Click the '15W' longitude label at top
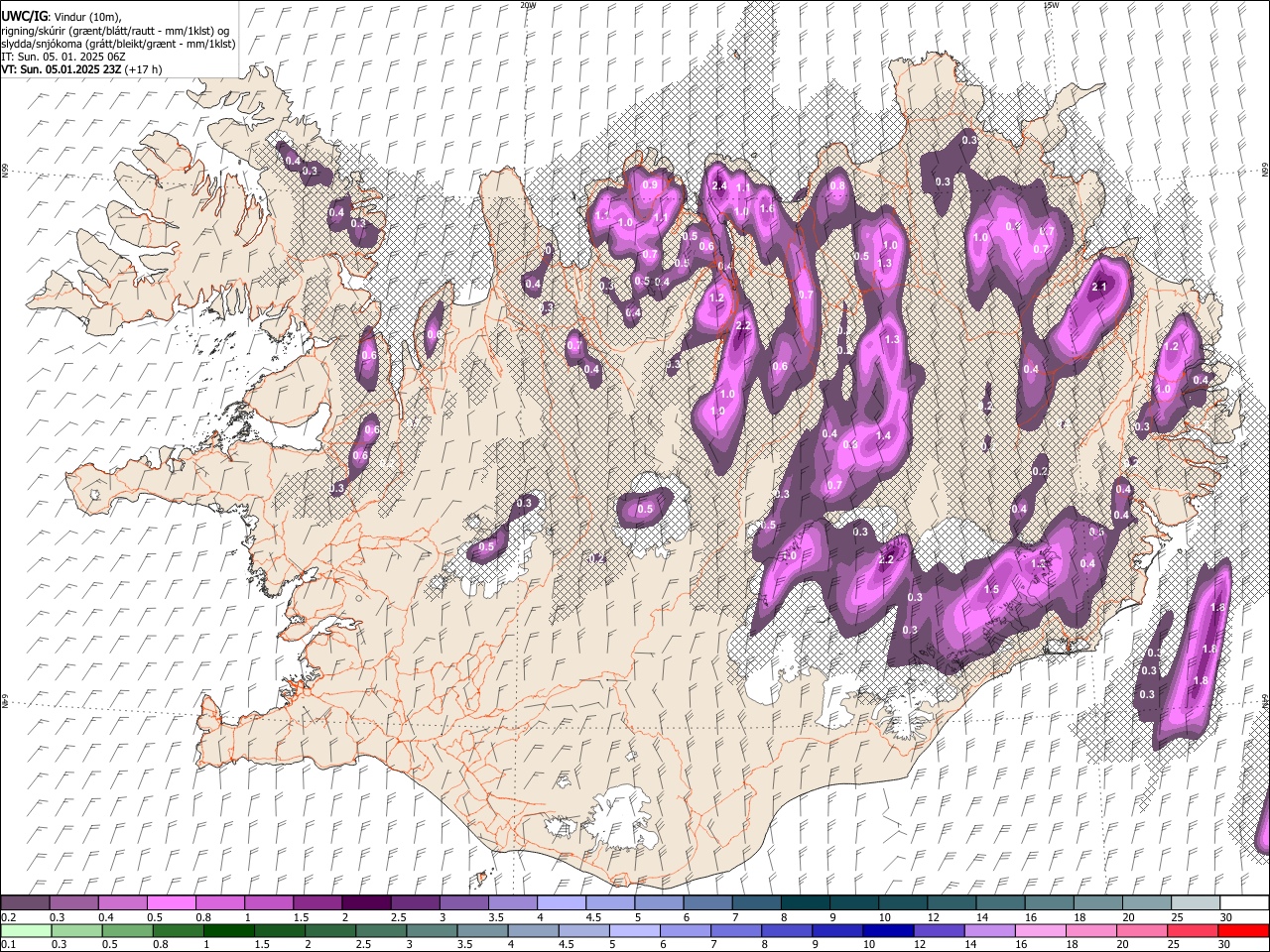Viewport: 1270px width, 952px height. 1051,5
